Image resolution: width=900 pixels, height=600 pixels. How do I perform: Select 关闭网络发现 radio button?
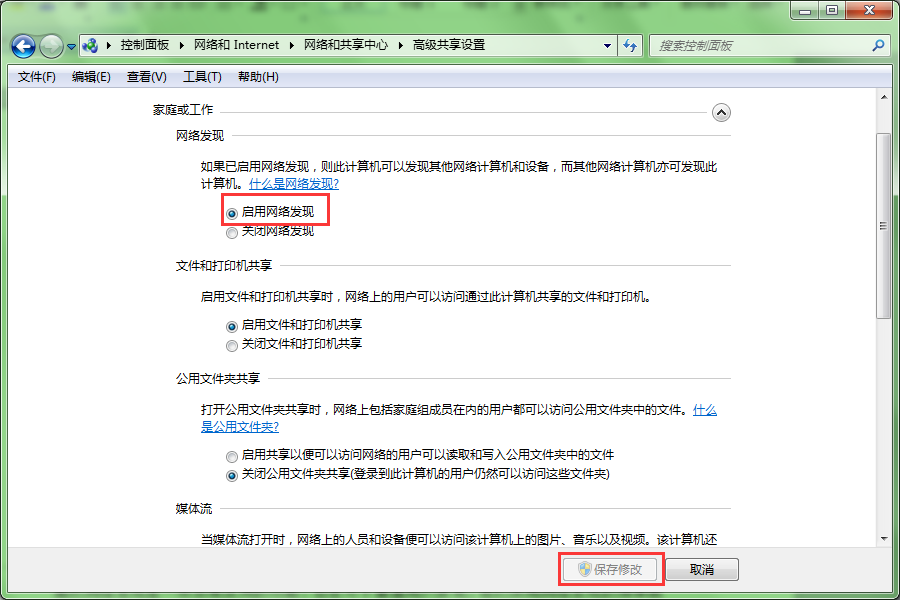point(232,233)
